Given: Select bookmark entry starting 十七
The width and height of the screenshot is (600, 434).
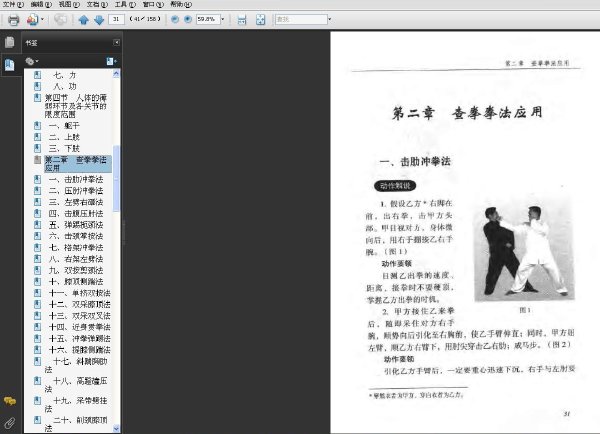Looking at the screenshot, I should 76,365.
